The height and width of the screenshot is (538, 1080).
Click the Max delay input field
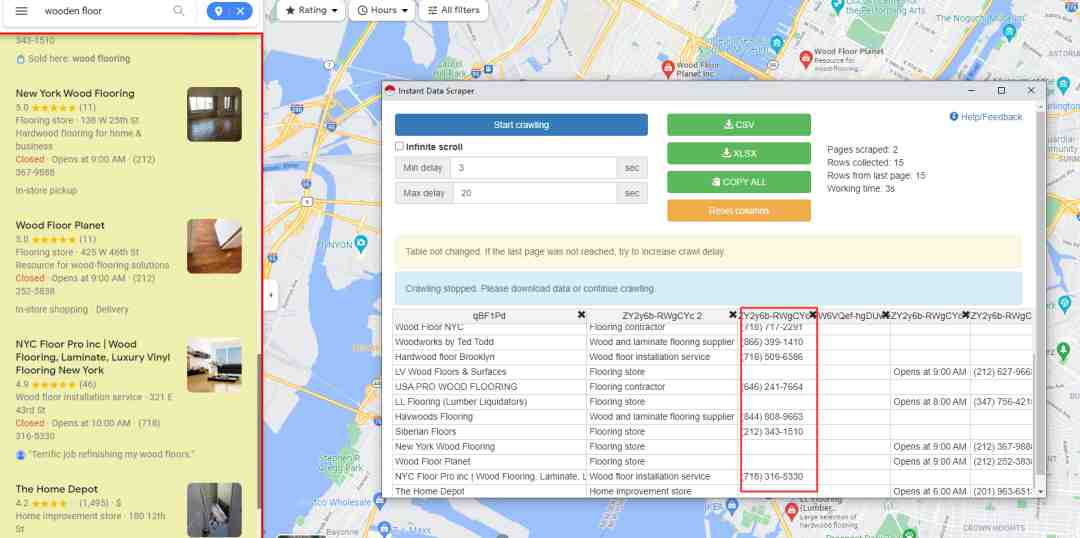[534, 193]
